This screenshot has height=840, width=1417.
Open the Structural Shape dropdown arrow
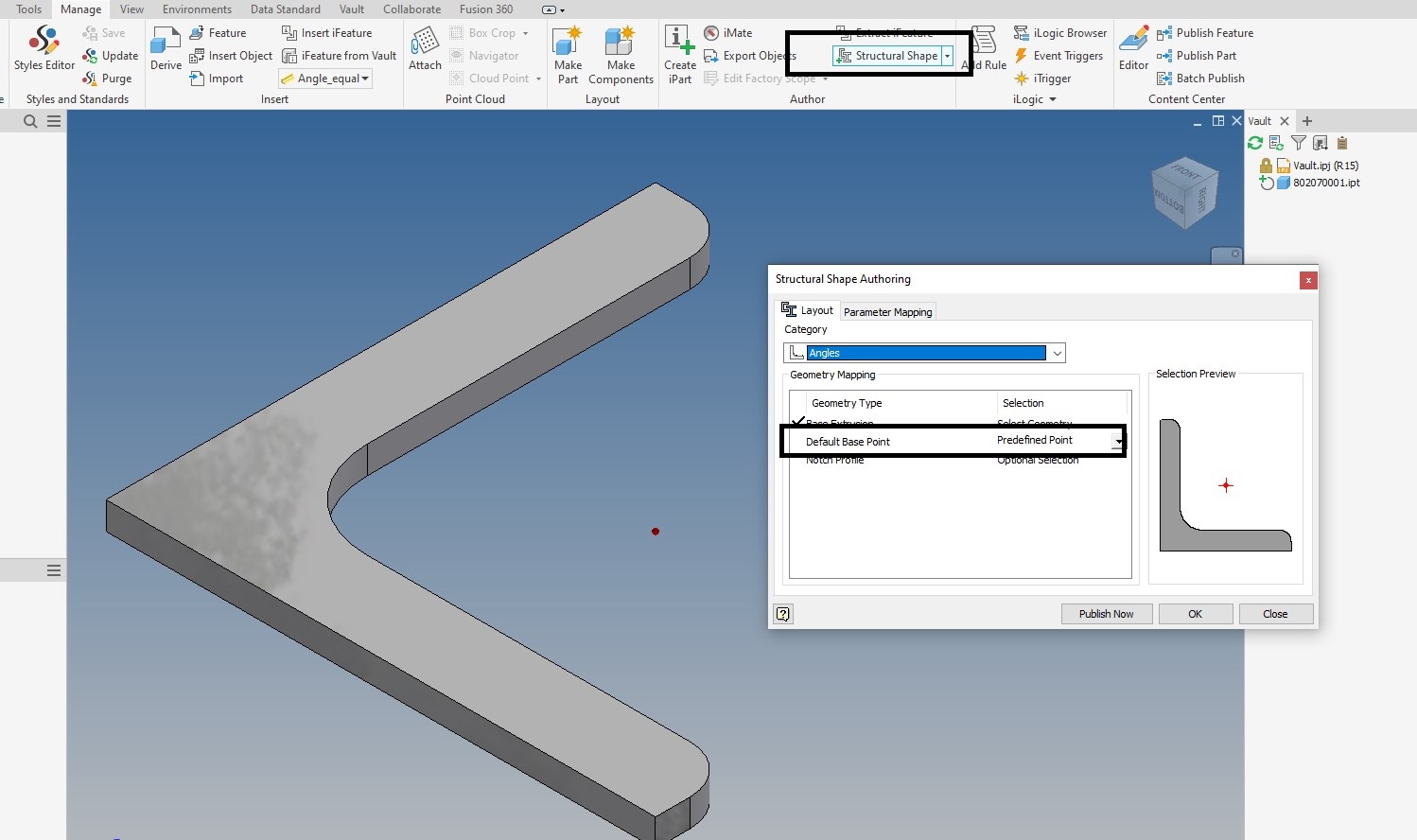click(x=947, y=56)
